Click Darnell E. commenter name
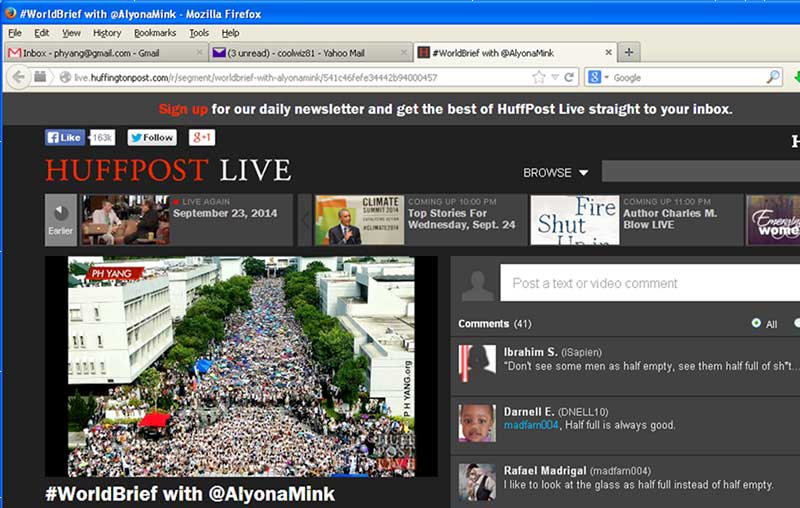The height and width of the screenshot is (508, 800). tap(529, 412)
